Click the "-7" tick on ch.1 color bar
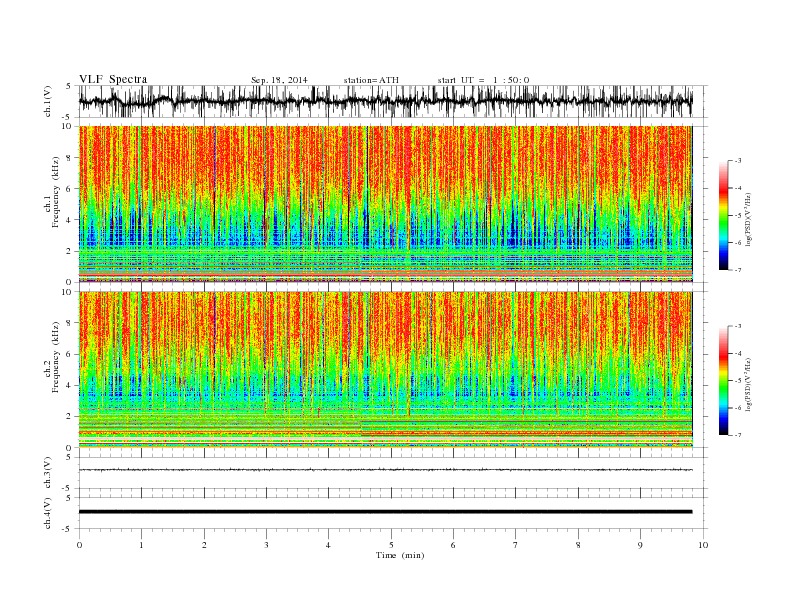 [737, 270]
